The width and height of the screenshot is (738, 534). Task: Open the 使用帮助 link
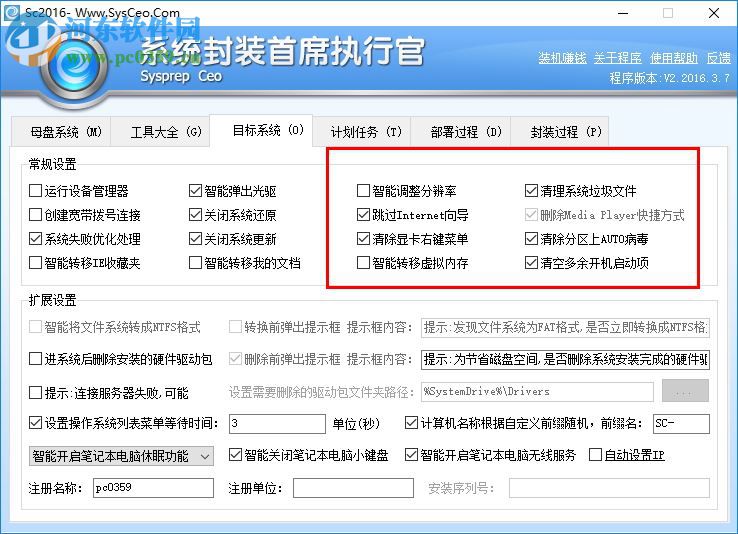click(674, 58)
